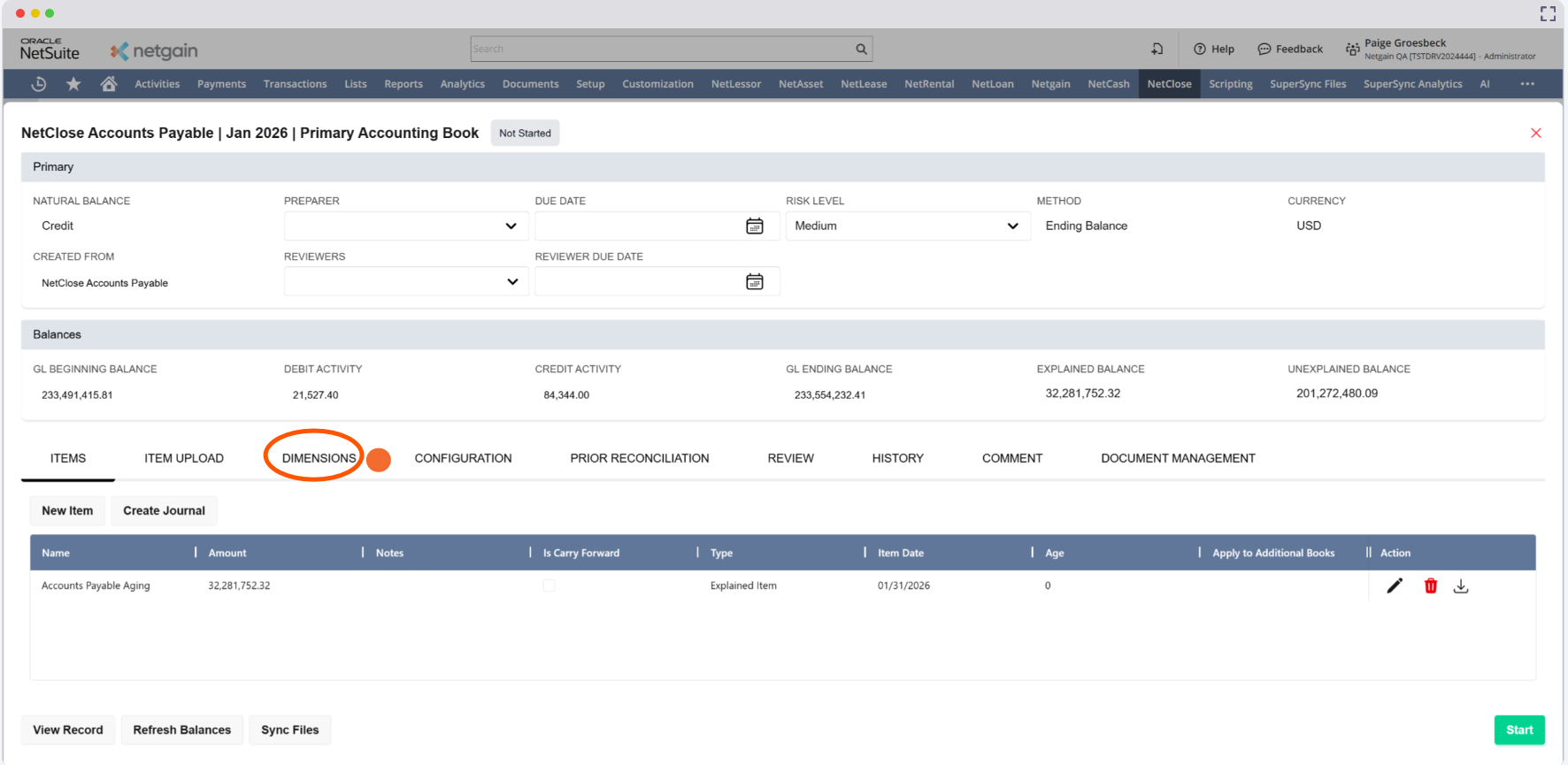The width and height of the screenshot is (1568, 765).
Task: Click the Create Journal button
Action: tap(164, 510)
